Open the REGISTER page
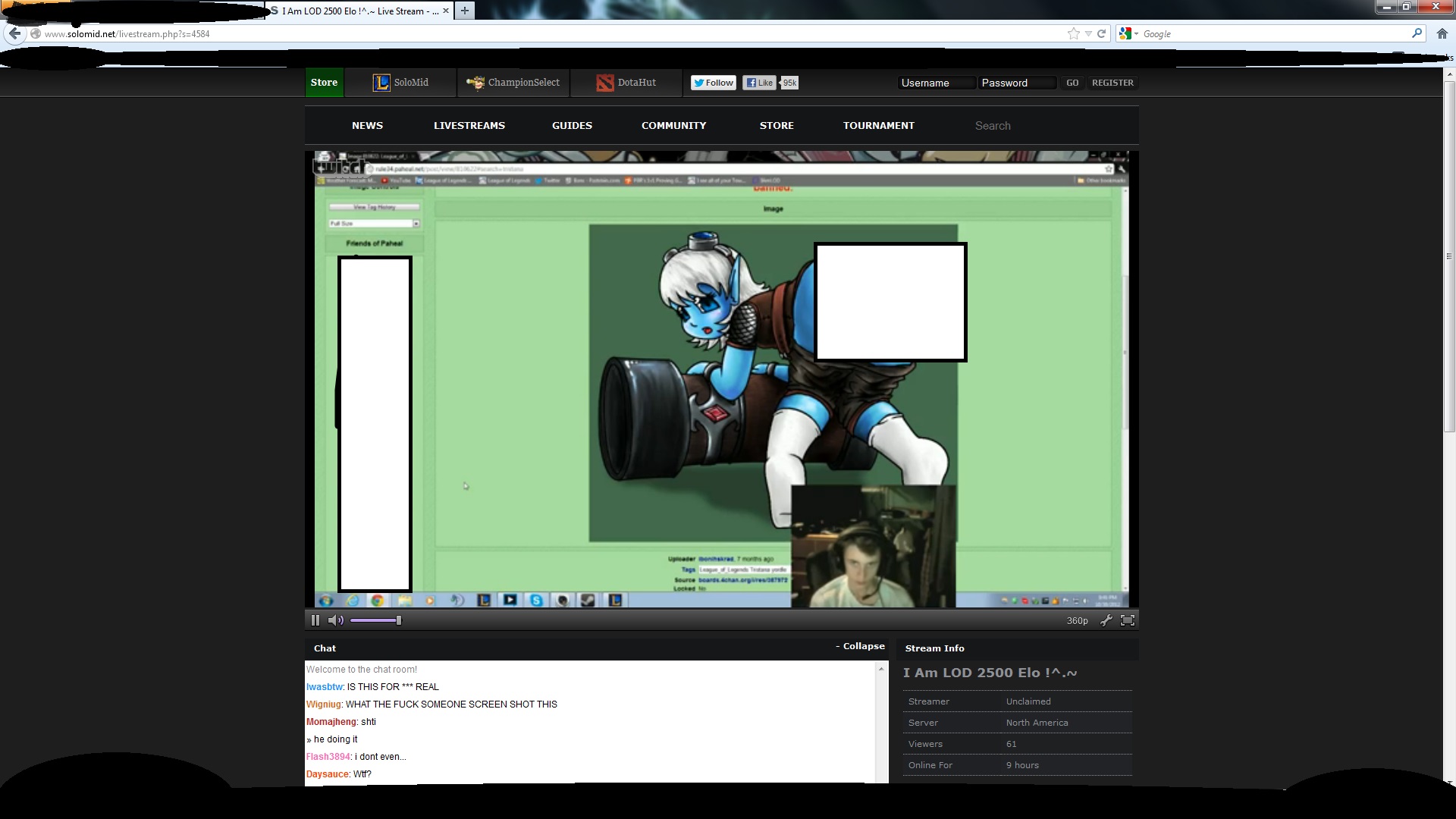 coord(1112,83)
